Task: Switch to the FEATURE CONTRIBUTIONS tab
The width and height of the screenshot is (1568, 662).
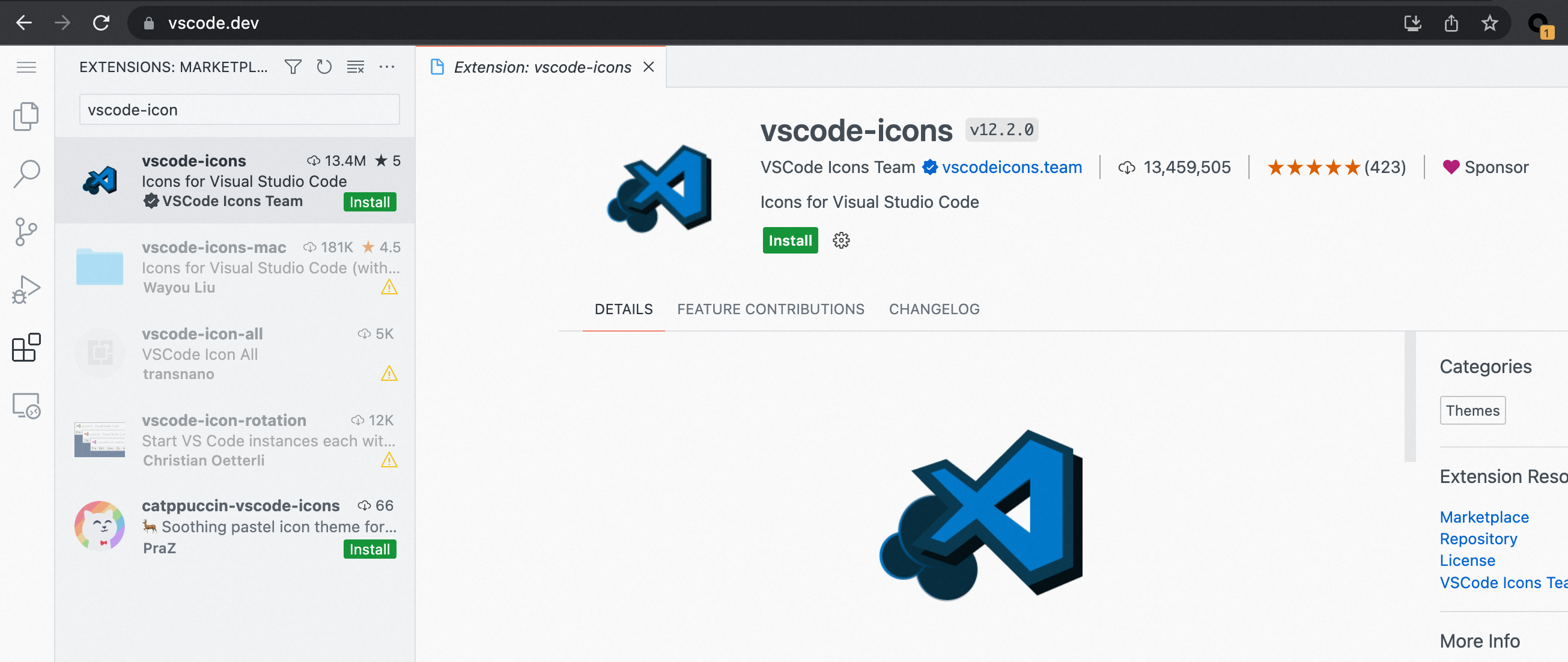Action: tap(771, 309)
